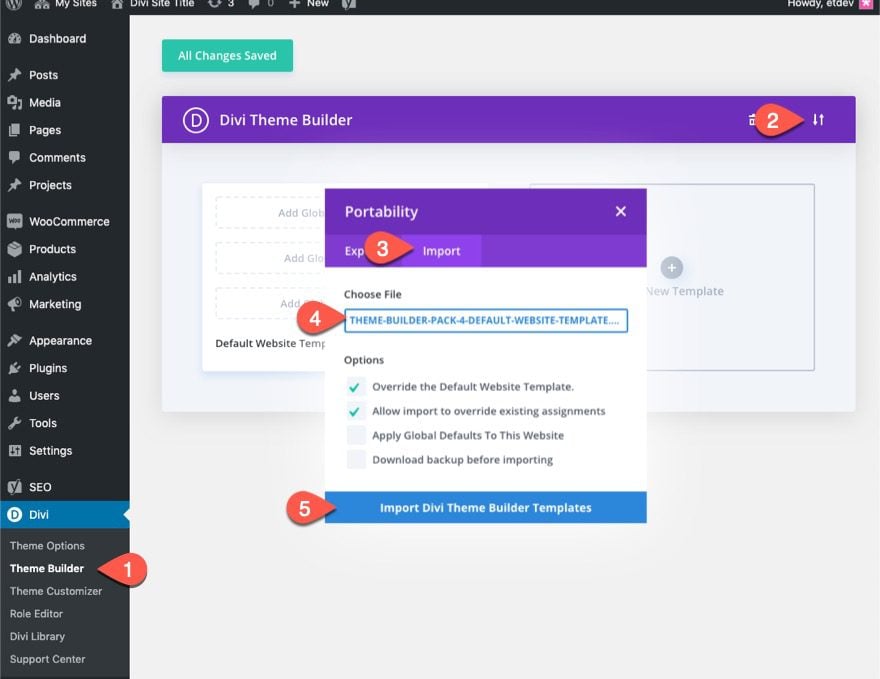Click the Choose File input field
This screenshot has width=880, height=679.
485,320
